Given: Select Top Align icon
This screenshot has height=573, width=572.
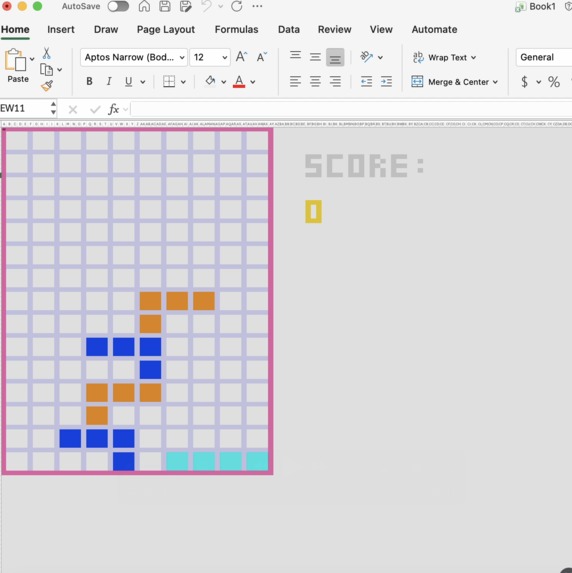Looking at the screenshot, I should (295, 57).
